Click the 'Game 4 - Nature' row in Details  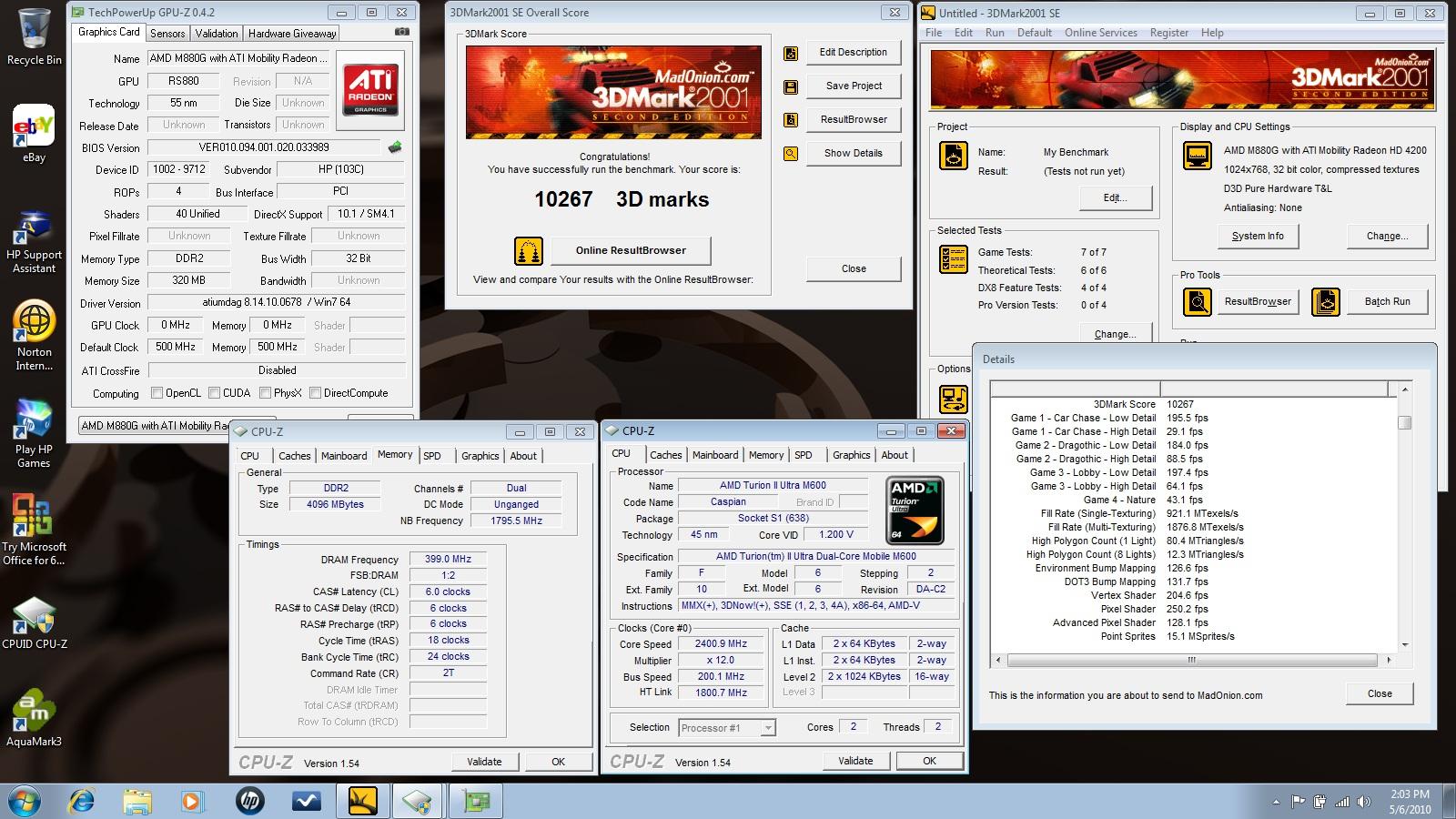(1194, 500)
